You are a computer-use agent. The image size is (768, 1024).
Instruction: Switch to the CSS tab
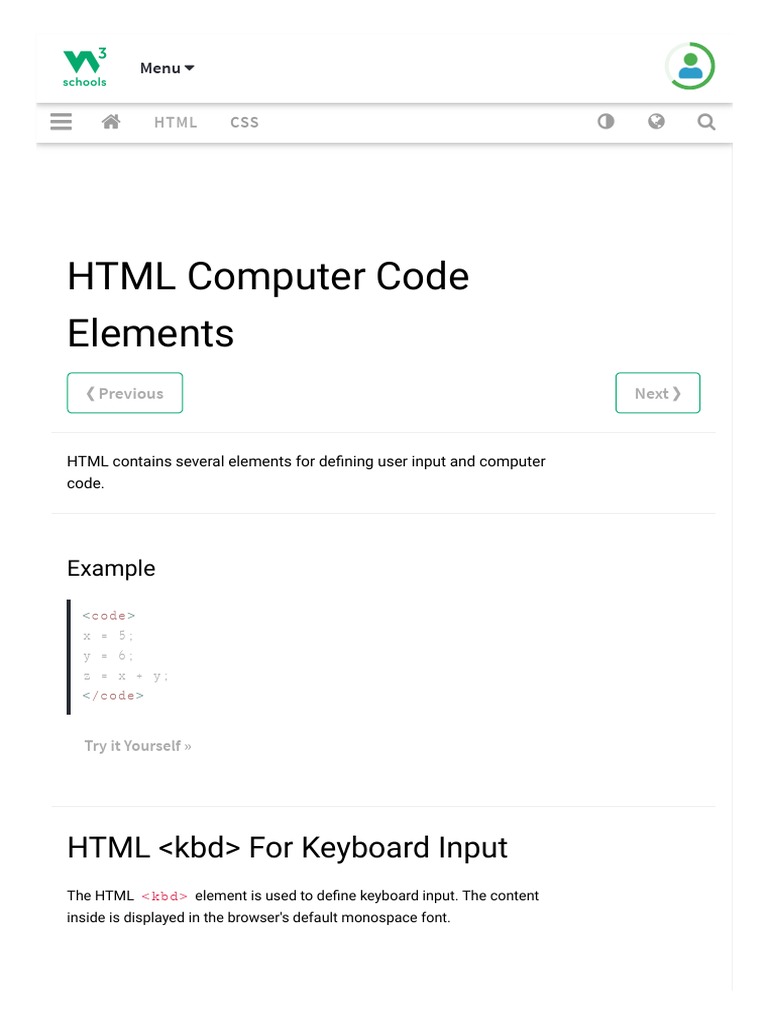pyautogui.click(x=244, y=122)
